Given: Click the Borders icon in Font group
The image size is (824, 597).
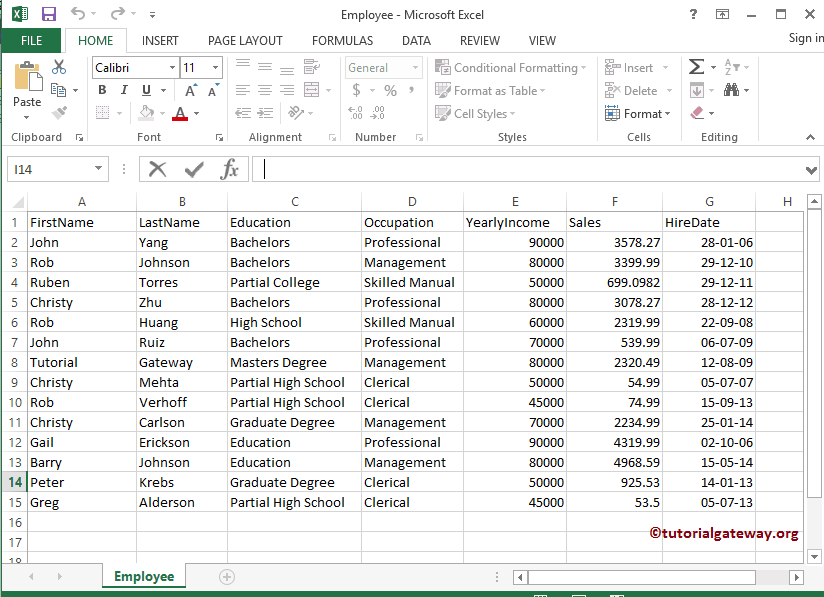Looking at the screenshot, I should [x=102, y=111].
